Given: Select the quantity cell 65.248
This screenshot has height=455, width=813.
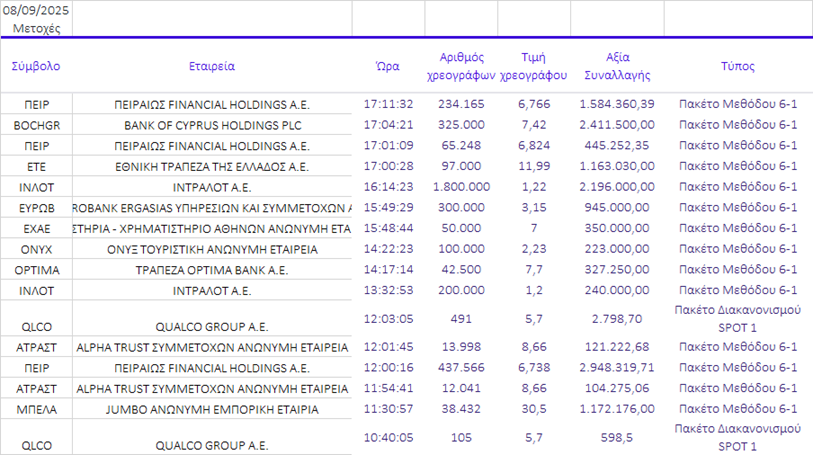Looking at the screenshot, I should (x=461, y=146).
